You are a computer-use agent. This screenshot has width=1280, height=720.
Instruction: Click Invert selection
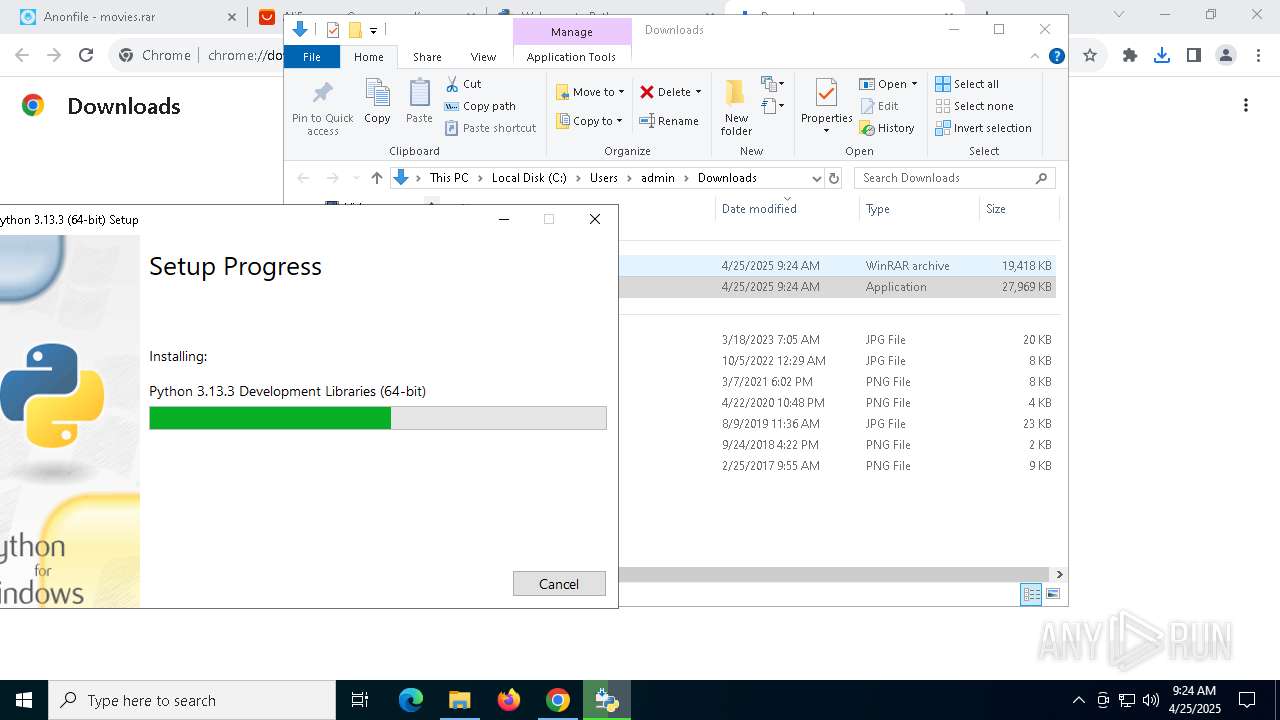click(983, 128)
